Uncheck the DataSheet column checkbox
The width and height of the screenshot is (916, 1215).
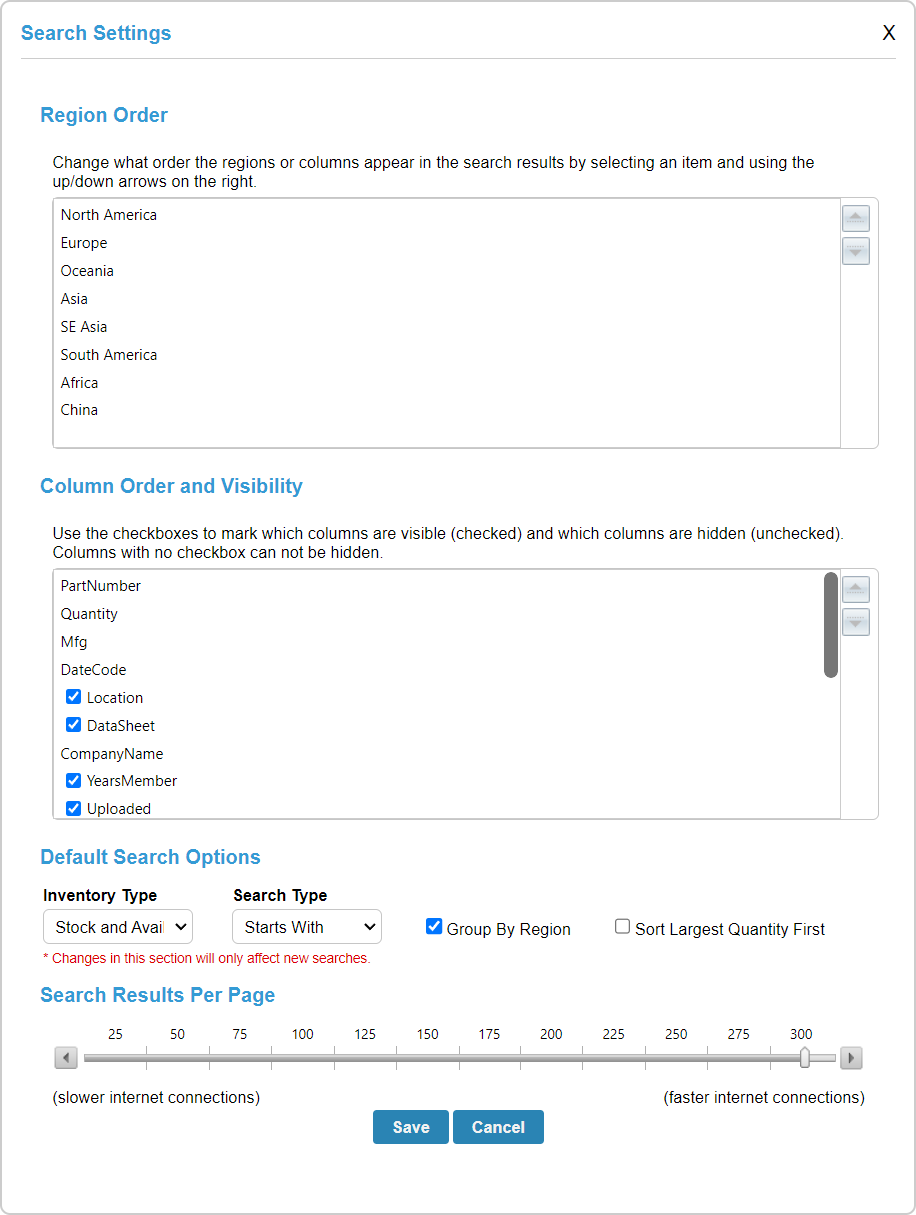(73, 725)
